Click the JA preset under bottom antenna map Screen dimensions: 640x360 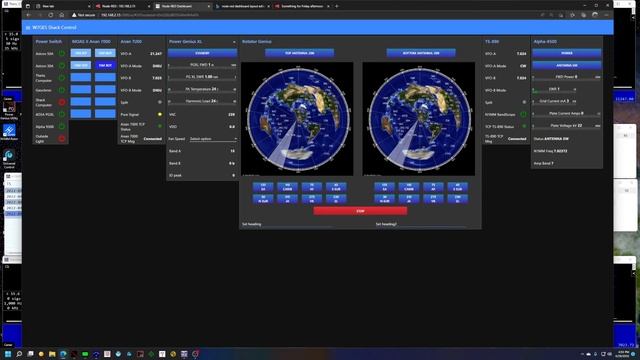(x=409, y=199)
